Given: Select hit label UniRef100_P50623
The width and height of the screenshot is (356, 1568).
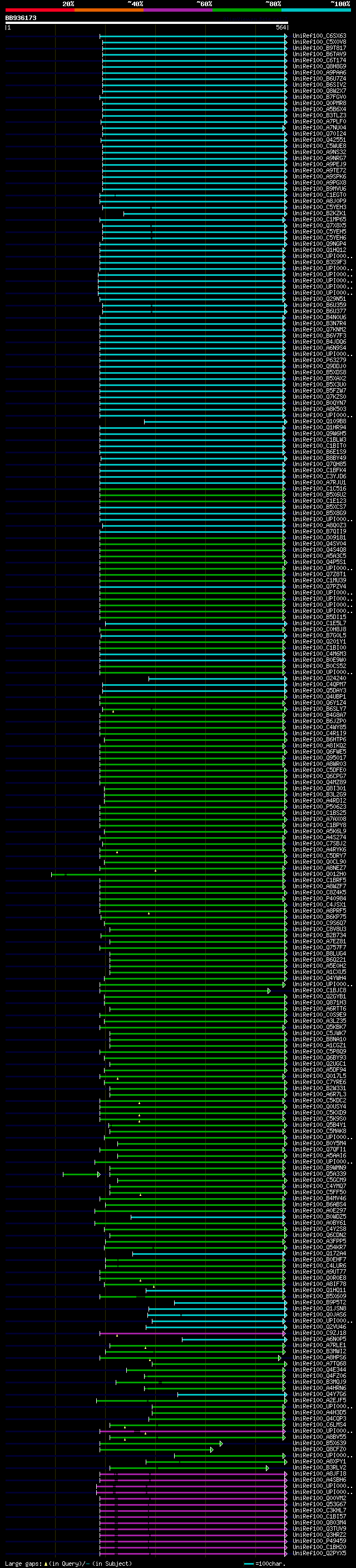Looking at the screenshot, I should pyautogui.click(x=319, y=807).
